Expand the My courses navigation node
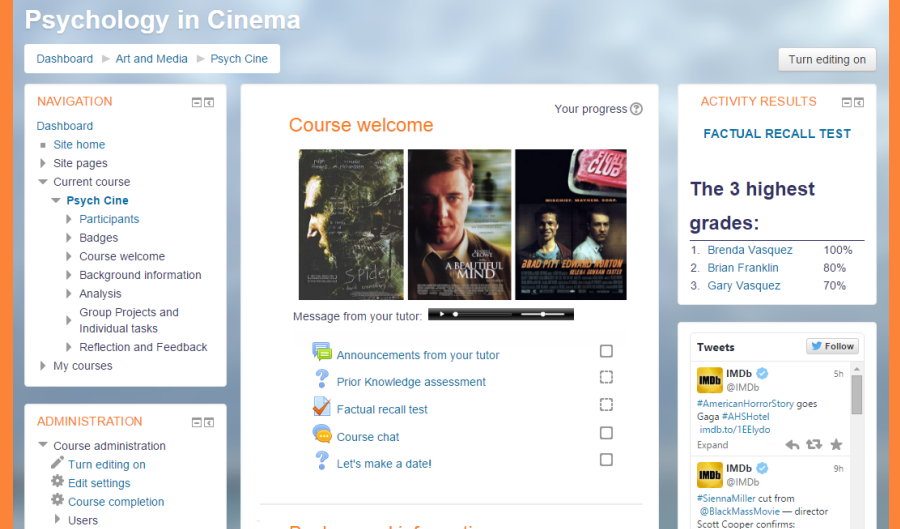The height and width of the screenshot is (529, 900). point(43,366)
